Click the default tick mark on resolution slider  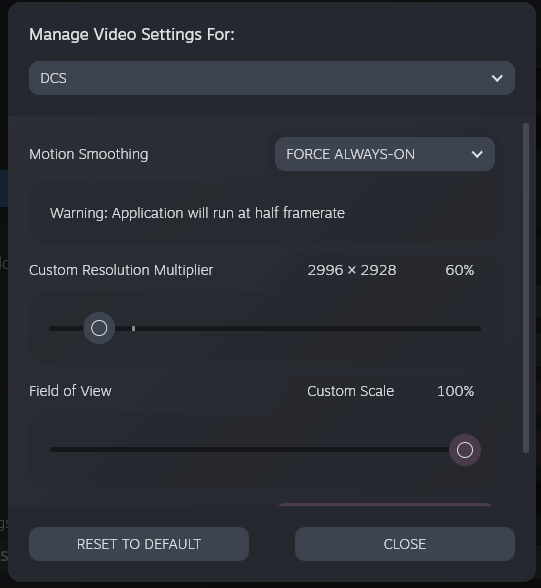pos(133,328)
